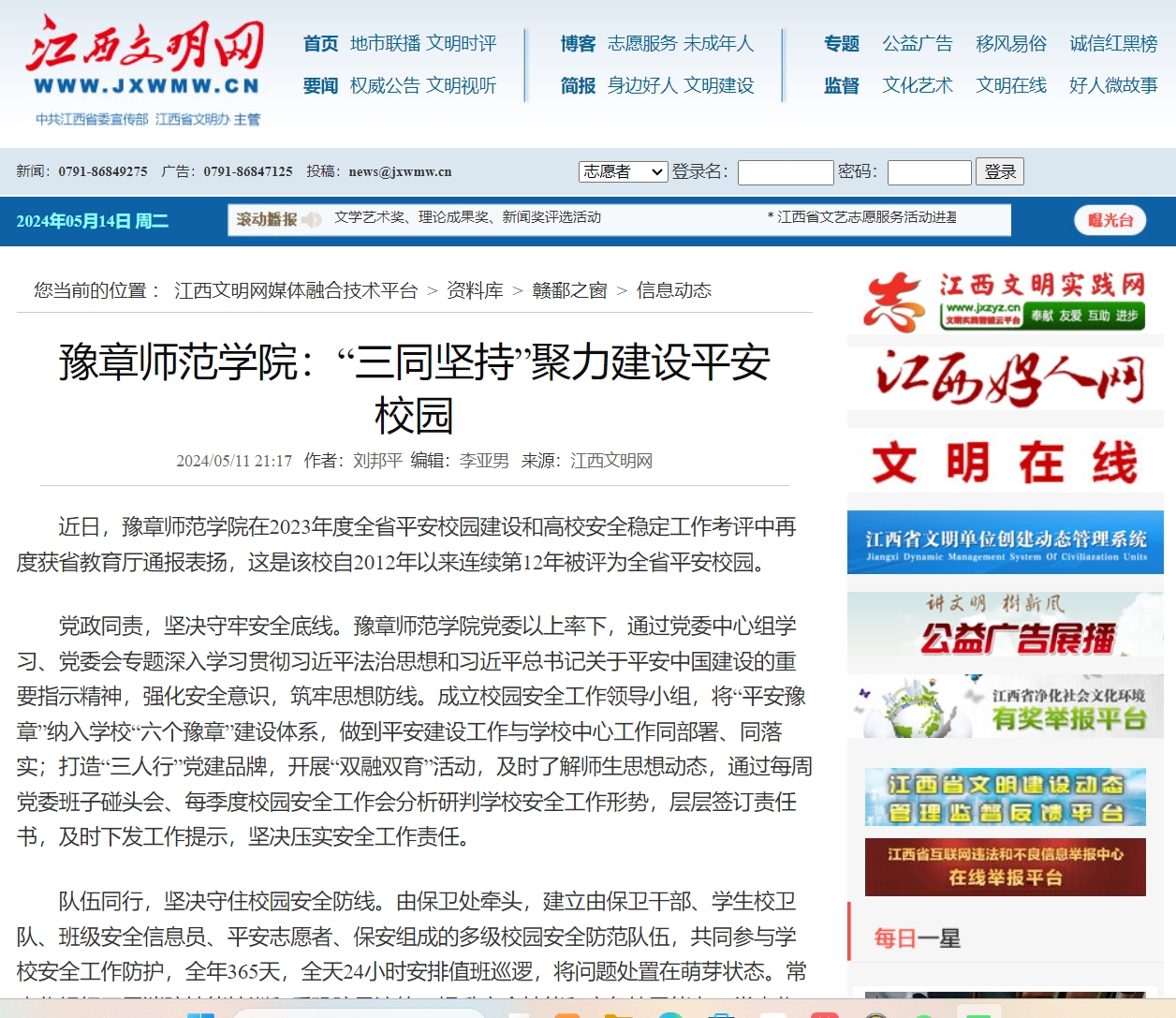Open 文明时评 navigation link
The width and height of the screenshot is (1176, 1018).
[462, 43]
